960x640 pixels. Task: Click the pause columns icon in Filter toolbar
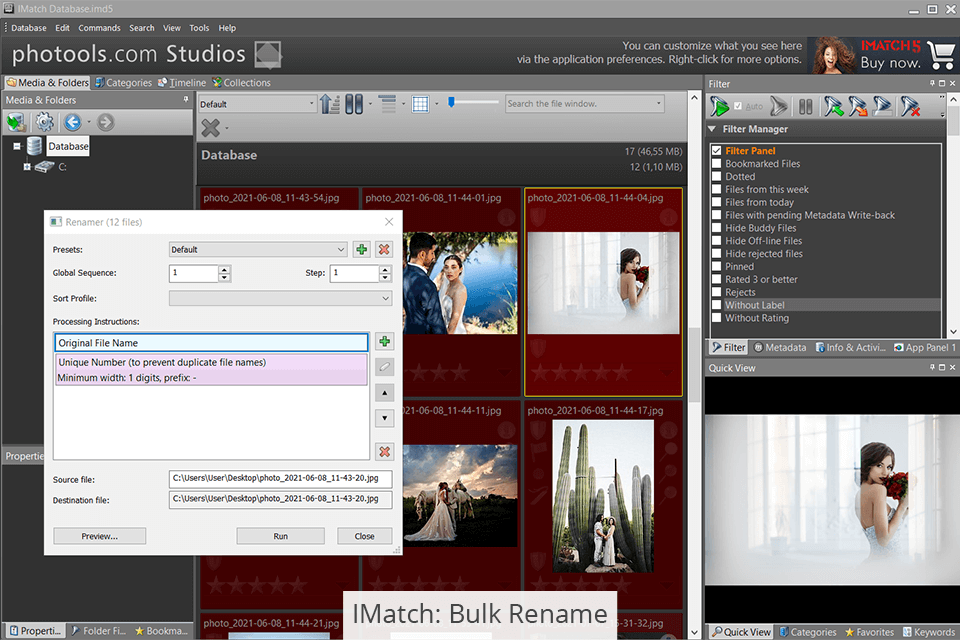805,107
